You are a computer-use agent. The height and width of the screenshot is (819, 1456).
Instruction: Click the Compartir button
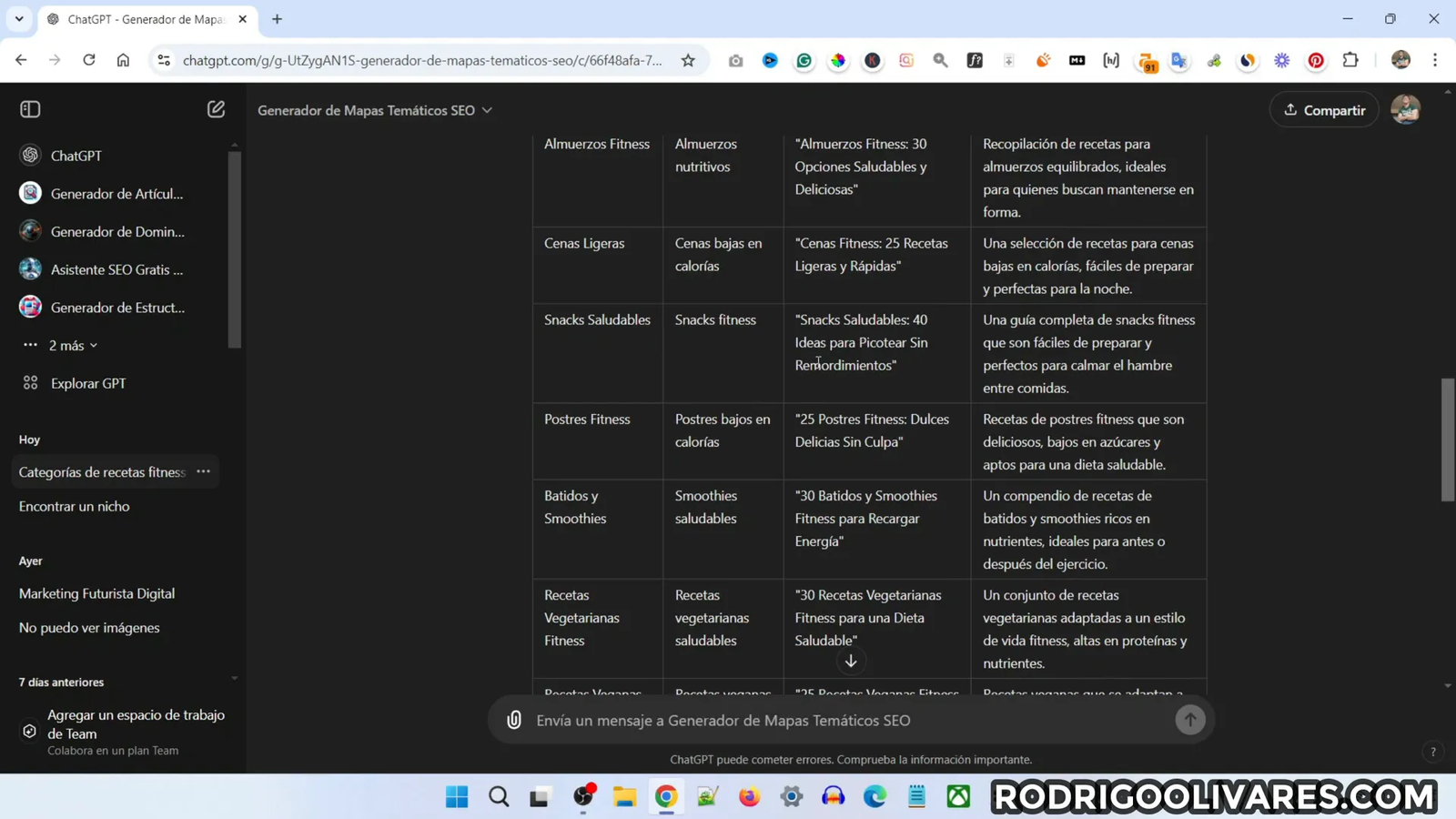pos(1324,110)
